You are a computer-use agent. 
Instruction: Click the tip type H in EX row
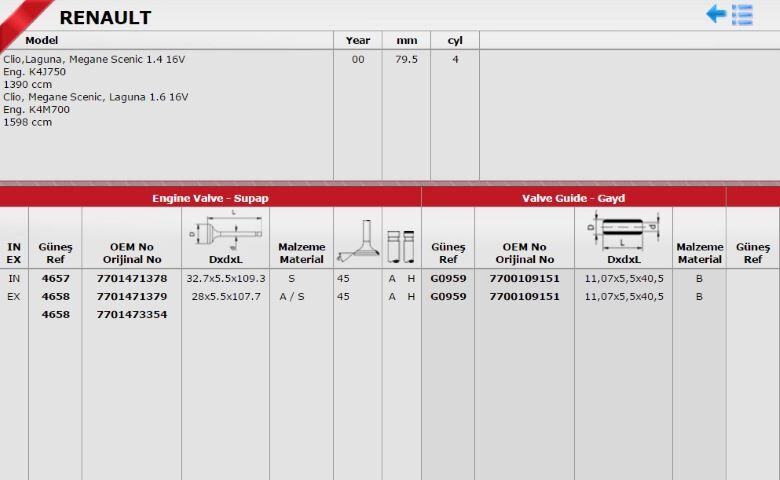[x=411, y=296]
